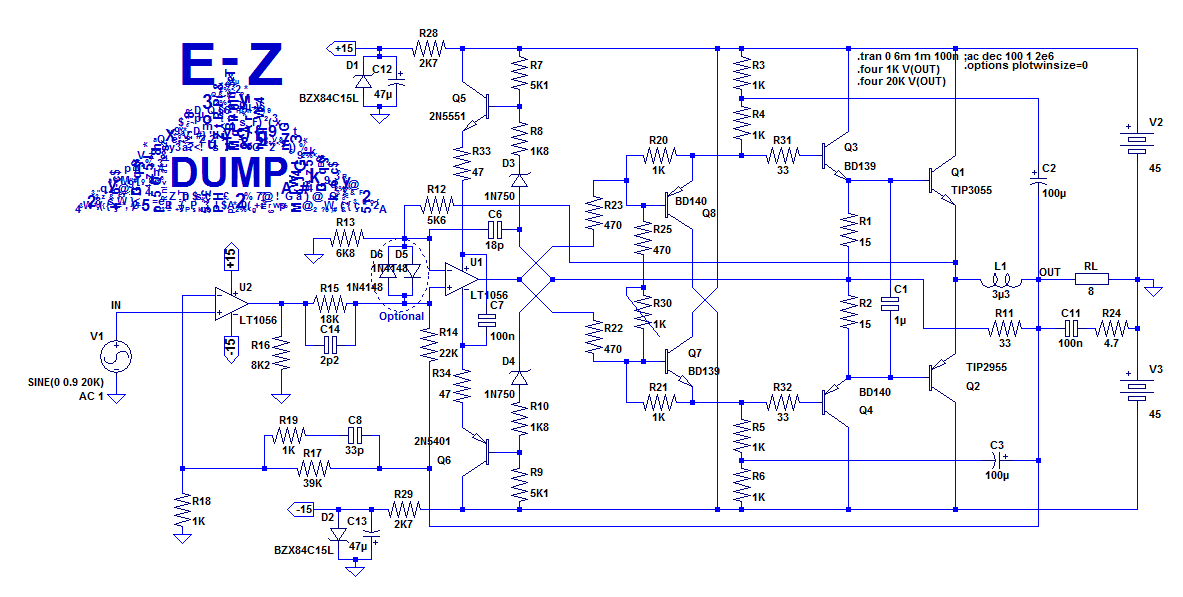Select the Q5 transistor symbol

point(477,106)
